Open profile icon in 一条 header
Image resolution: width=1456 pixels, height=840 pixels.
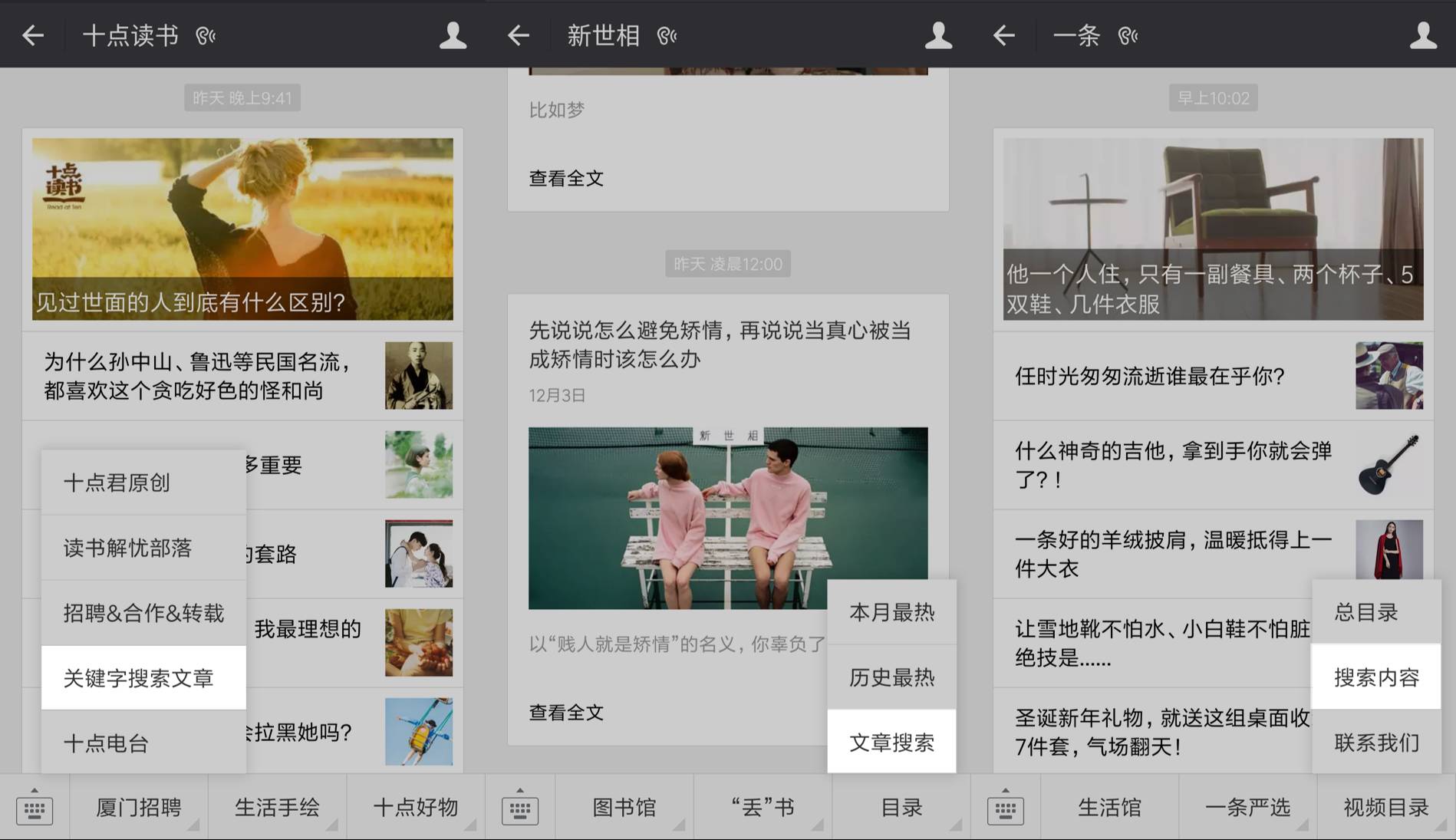pyautogui.click(x=1423, y=35)
